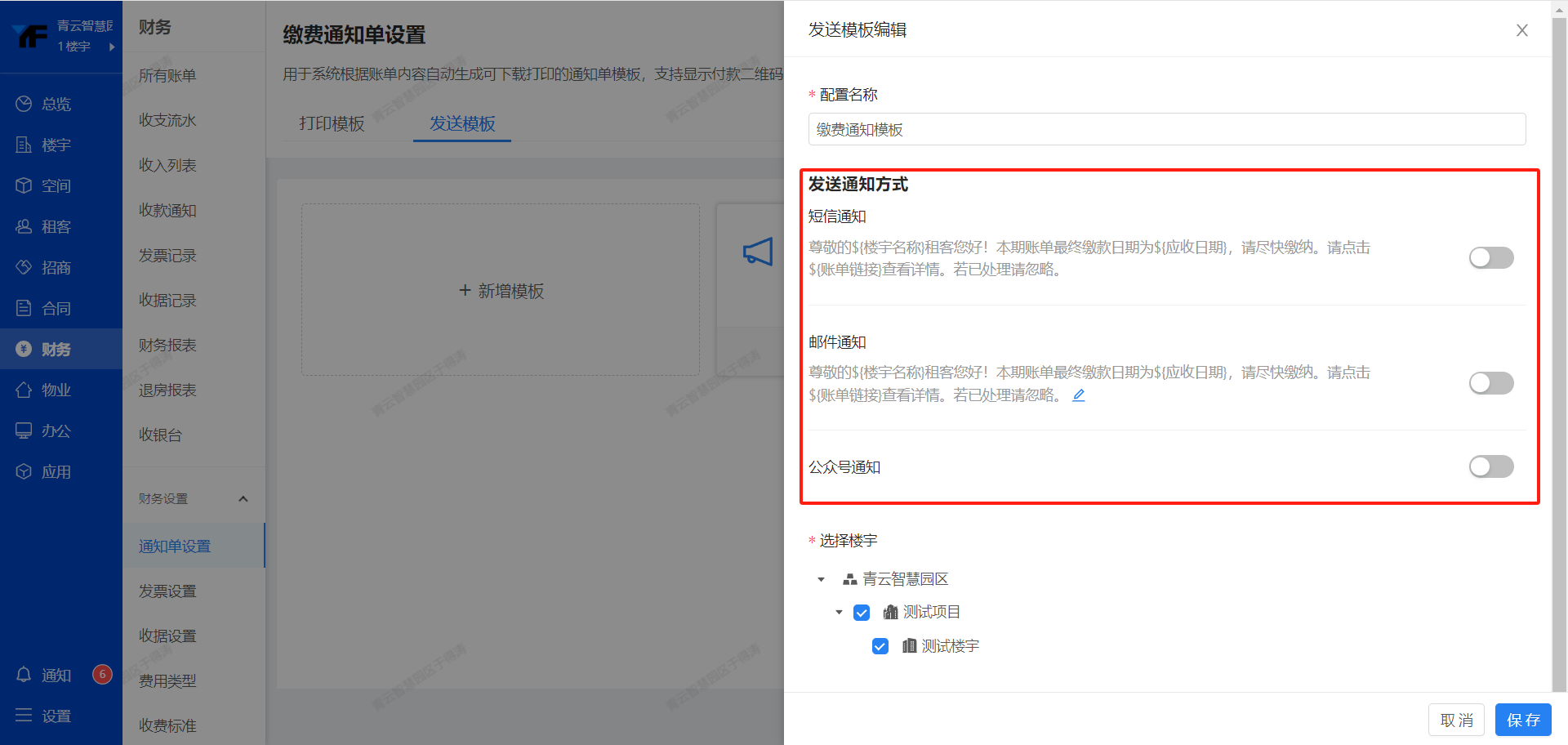Open the 楼宇 building icon in sidebar
The height and width of the screenshot is (745, 1568).
24,145
